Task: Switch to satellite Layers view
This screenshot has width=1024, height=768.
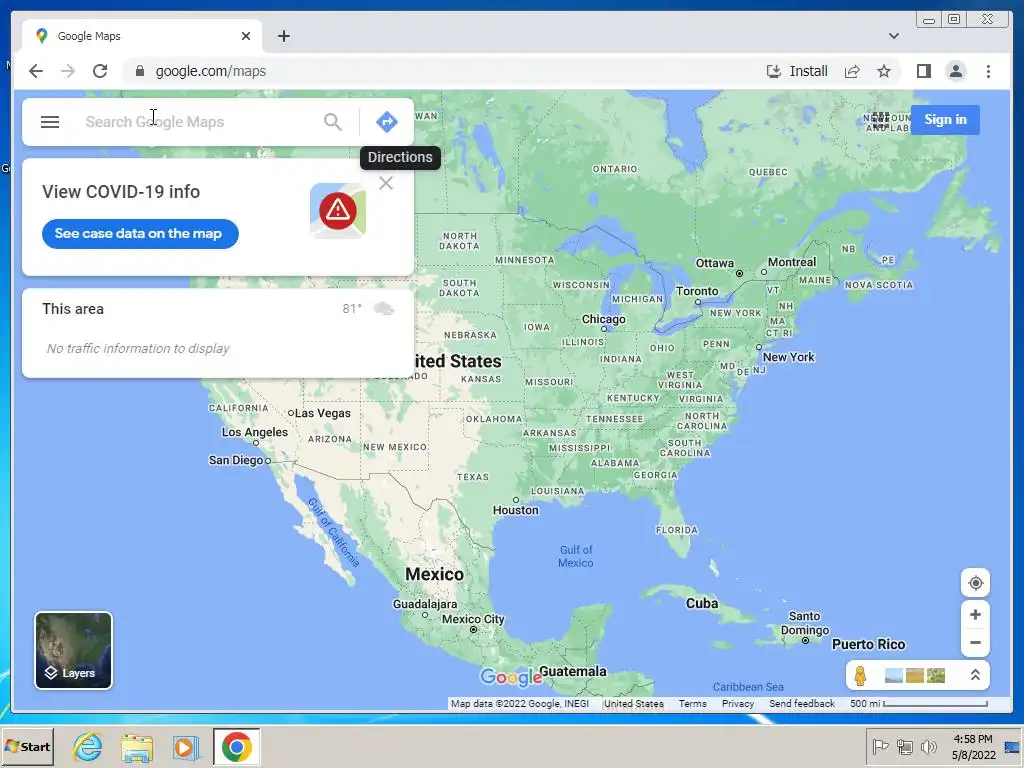Action: (x=73, y=650)
